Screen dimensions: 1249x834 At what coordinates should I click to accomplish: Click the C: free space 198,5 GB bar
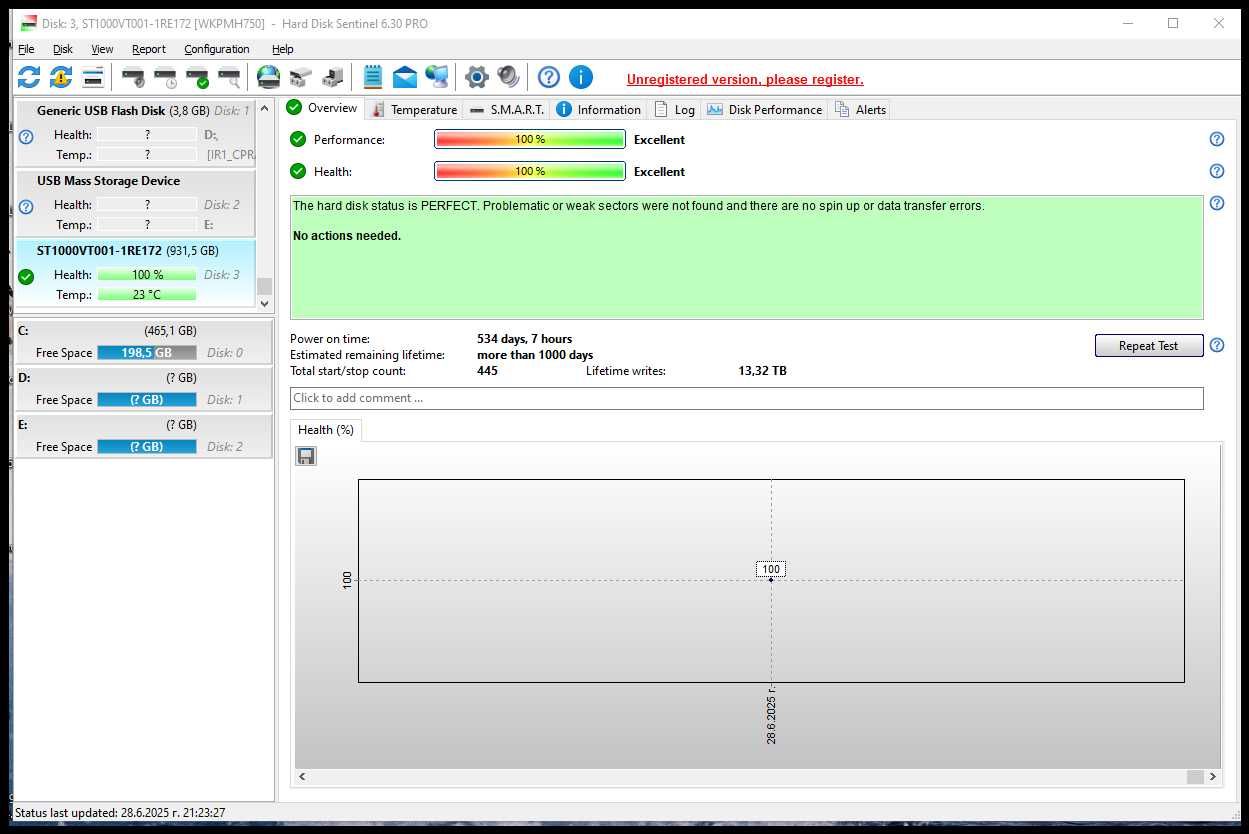coord(147,353)
